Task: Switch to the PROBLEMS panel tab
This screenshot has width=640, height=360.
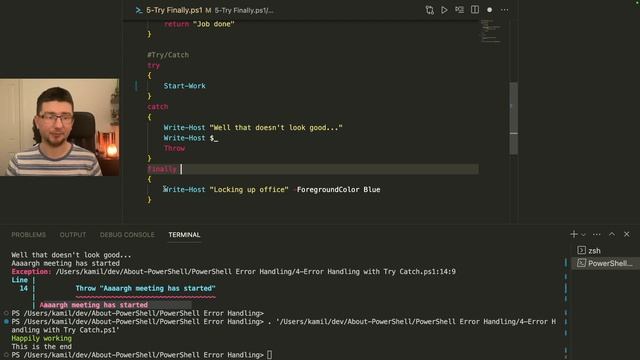Action: tap(29, 235)
